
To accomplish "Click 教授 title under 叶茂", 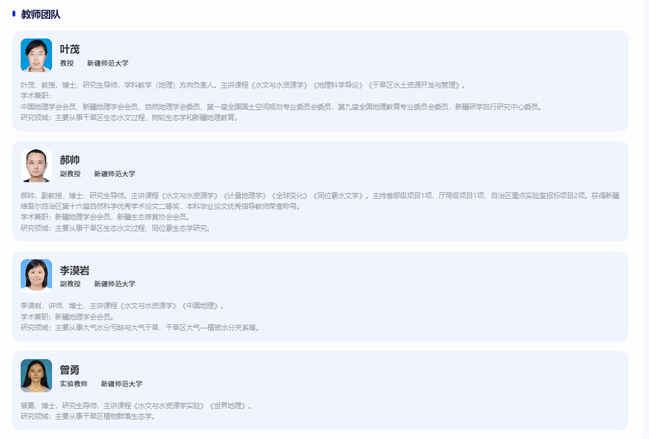I will 67,63.
